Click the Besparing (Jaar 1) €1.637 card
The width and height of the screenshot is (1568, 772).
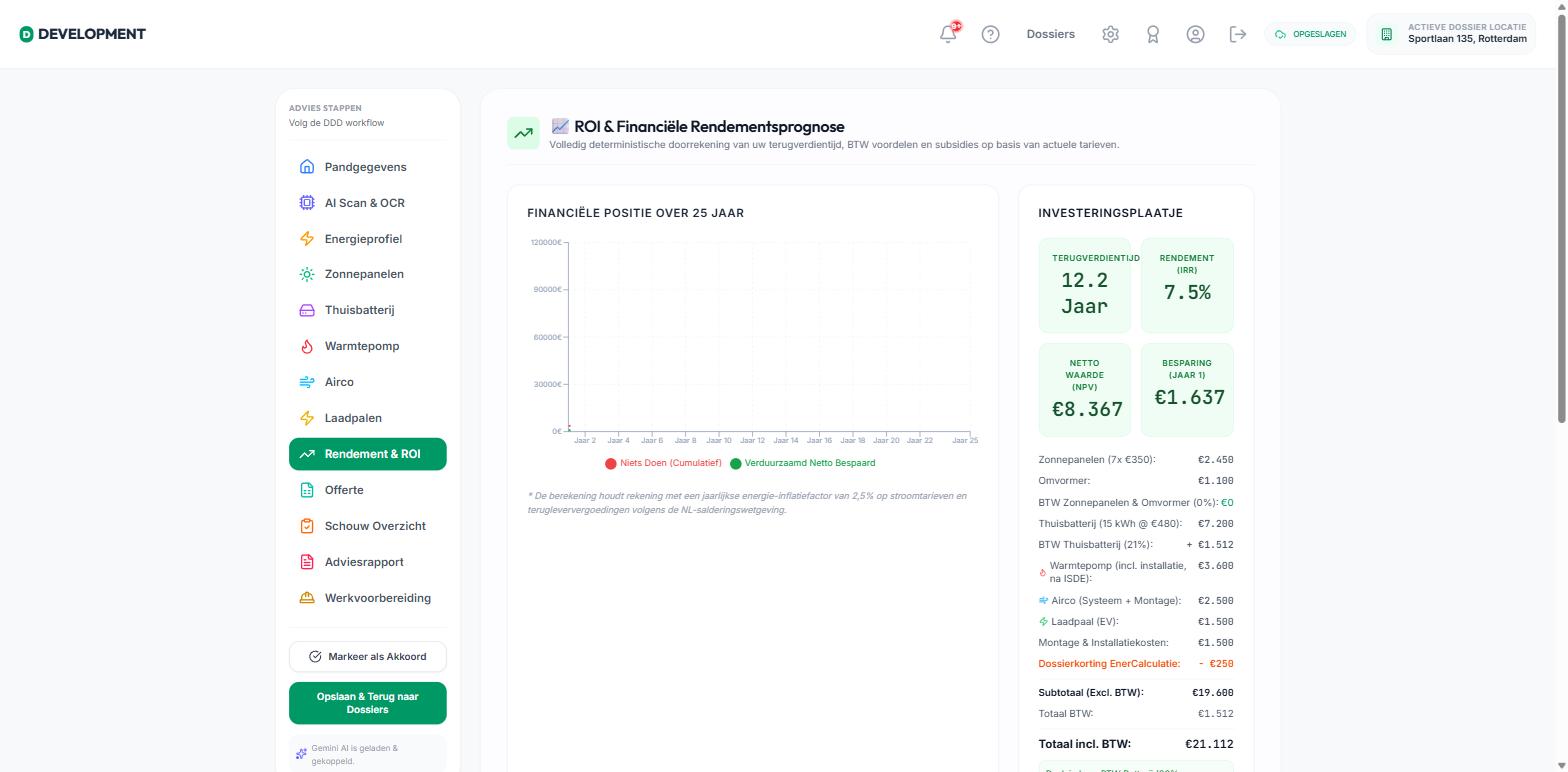click(1187, 390)
